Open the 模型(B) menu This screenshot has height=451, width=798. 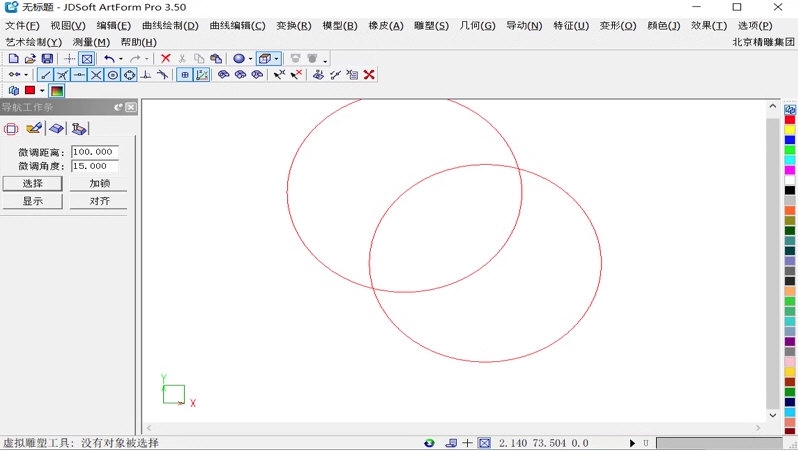[339, 25]
